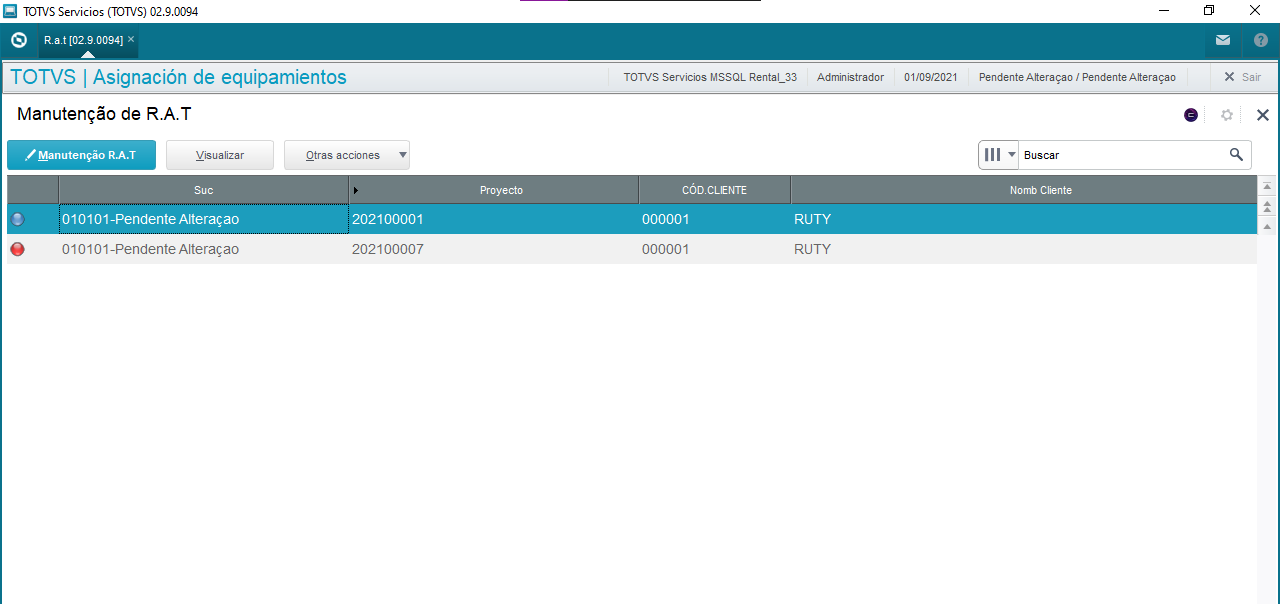This screenshot has width=1280, height=604.
Task: Sort by the Nomb Cliente column header
Action: pyautogui.click(x=1024, y=190)
